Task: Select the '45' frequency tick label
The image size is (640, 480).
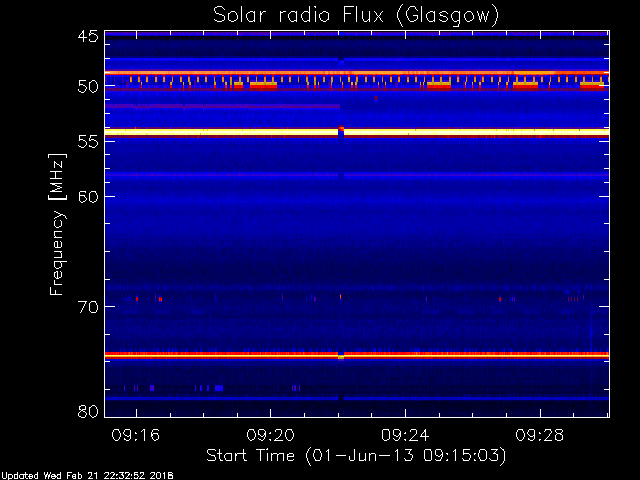Action: coord(88,36)
